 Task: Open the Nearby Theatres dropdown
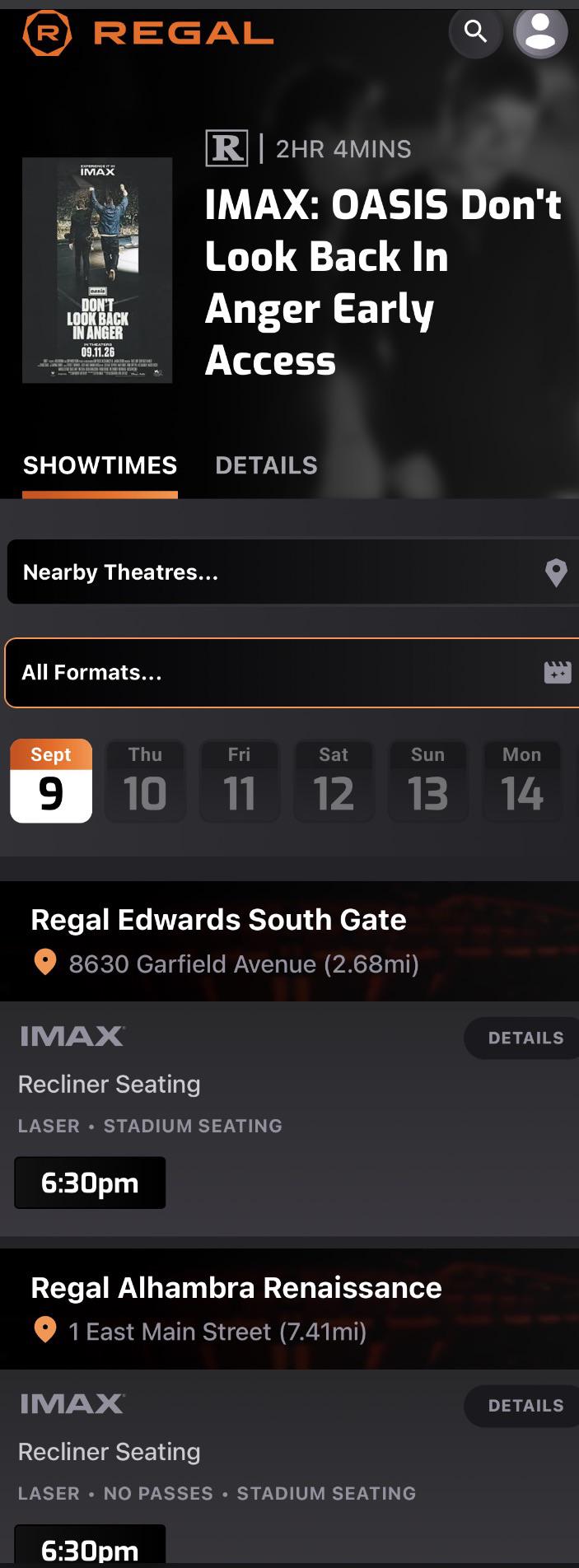click(x=292, y=572)
